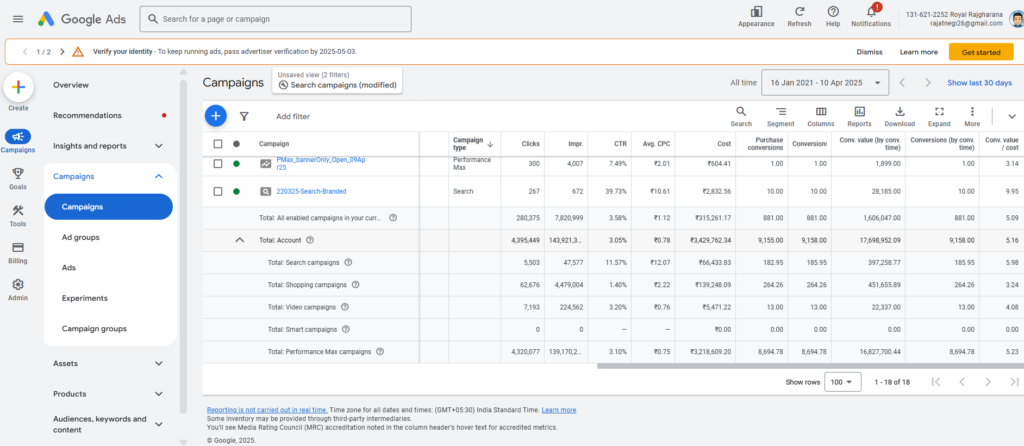Click help icon next to Total: Account
The image size is (1024, 446).
point(310,240)
